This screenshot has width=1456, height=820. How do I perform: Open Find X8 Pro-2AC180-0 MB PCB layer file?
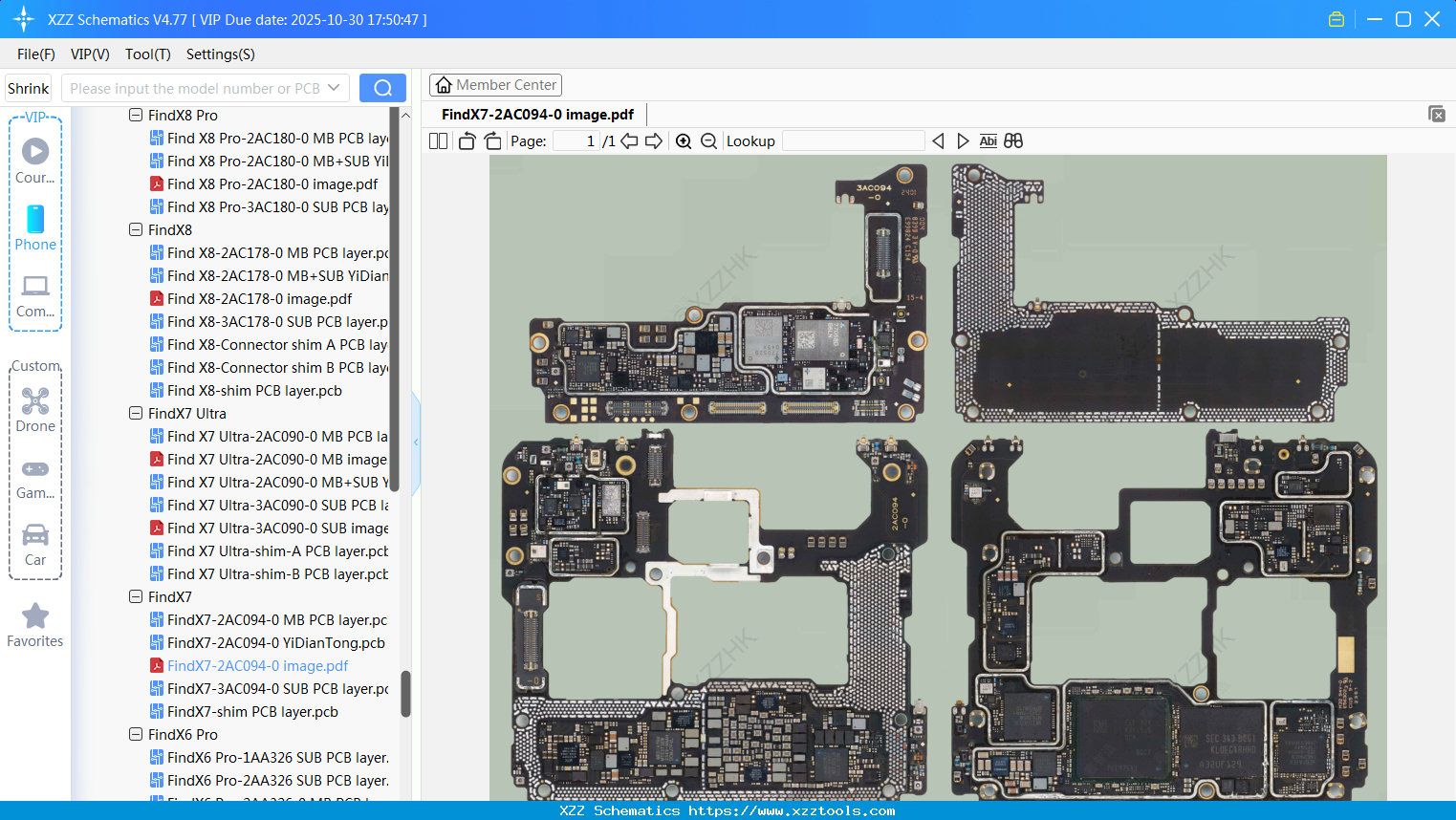click(x=269, y=138)
